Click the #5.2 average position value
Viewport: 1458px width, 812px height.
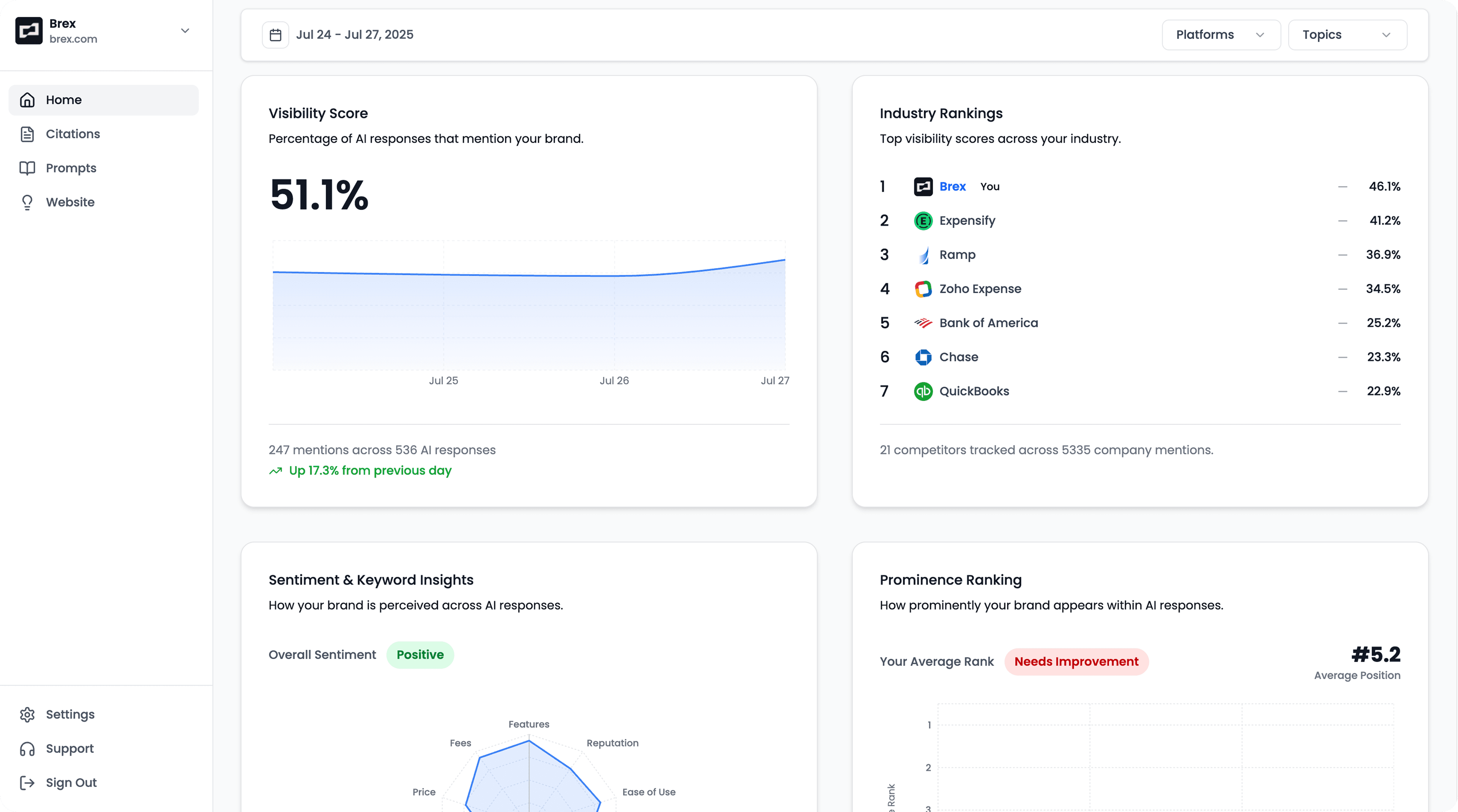[1376, 655]
